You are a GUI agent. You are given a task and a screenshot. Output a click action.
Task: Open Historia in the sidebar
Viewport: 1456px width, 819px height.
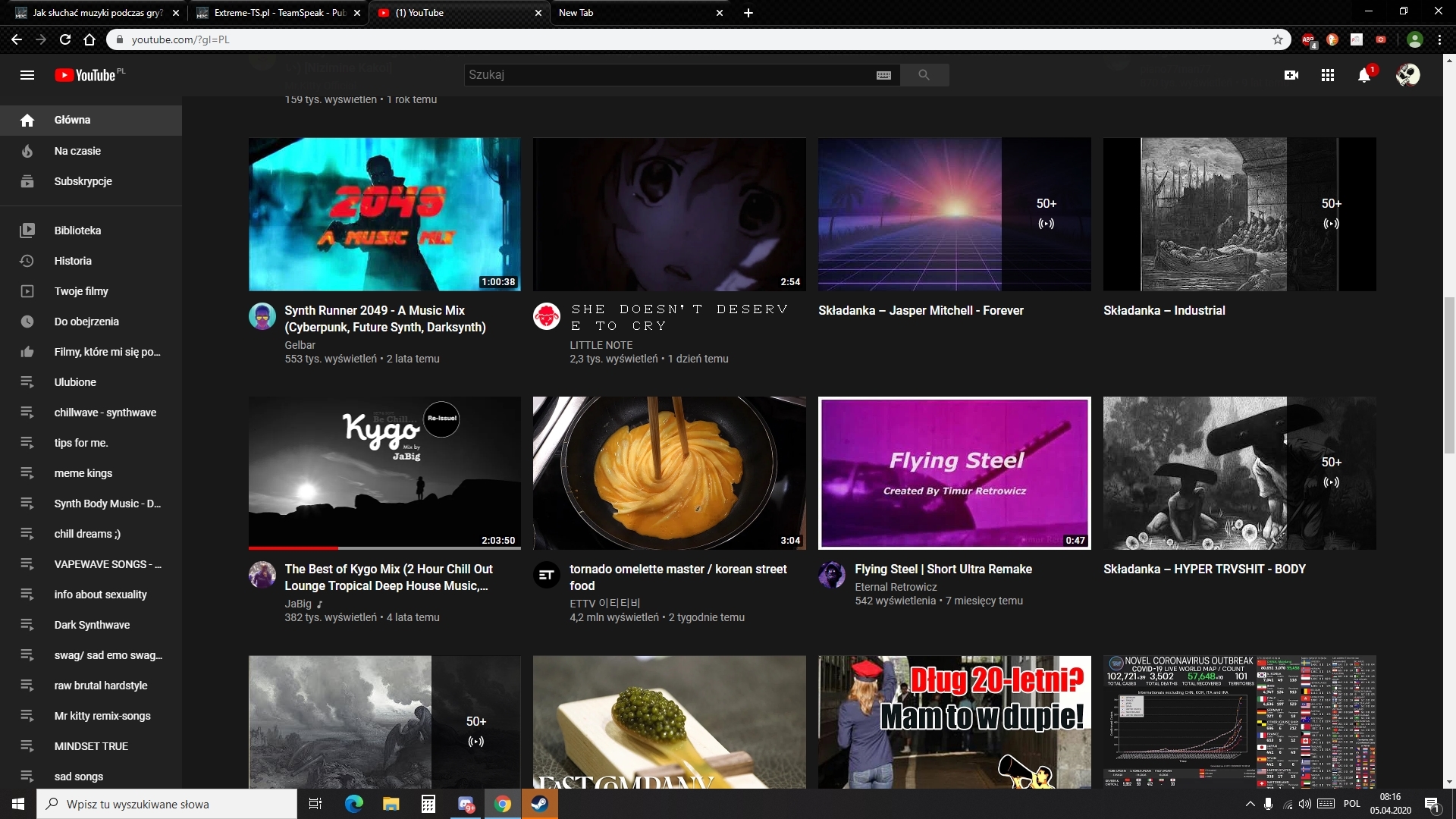point(91,261)
